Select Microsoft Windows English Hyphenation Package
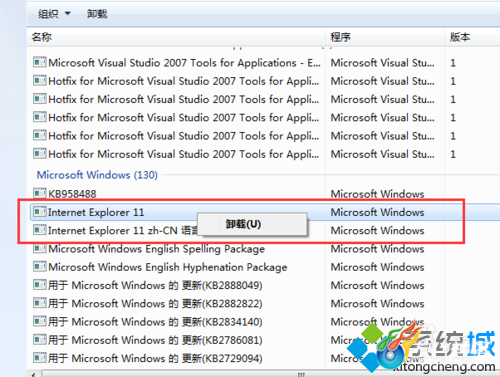 click(x=168, y=267)
